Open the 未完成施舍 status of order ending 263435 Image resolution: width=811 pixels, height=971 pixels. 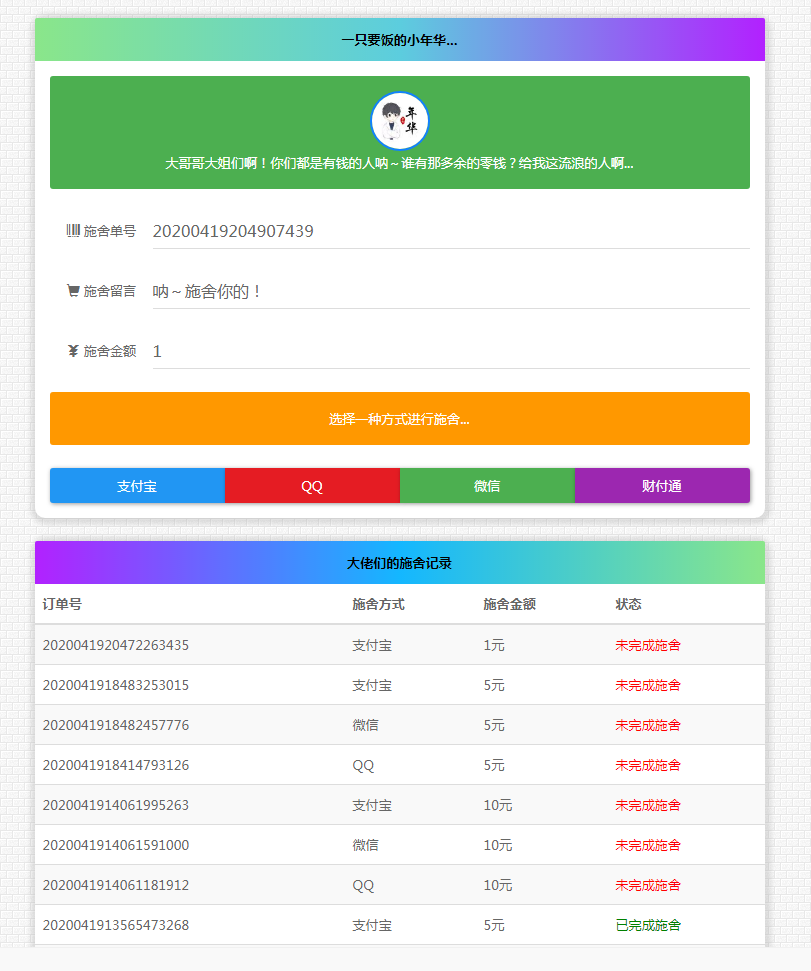(x=648, y=645)
